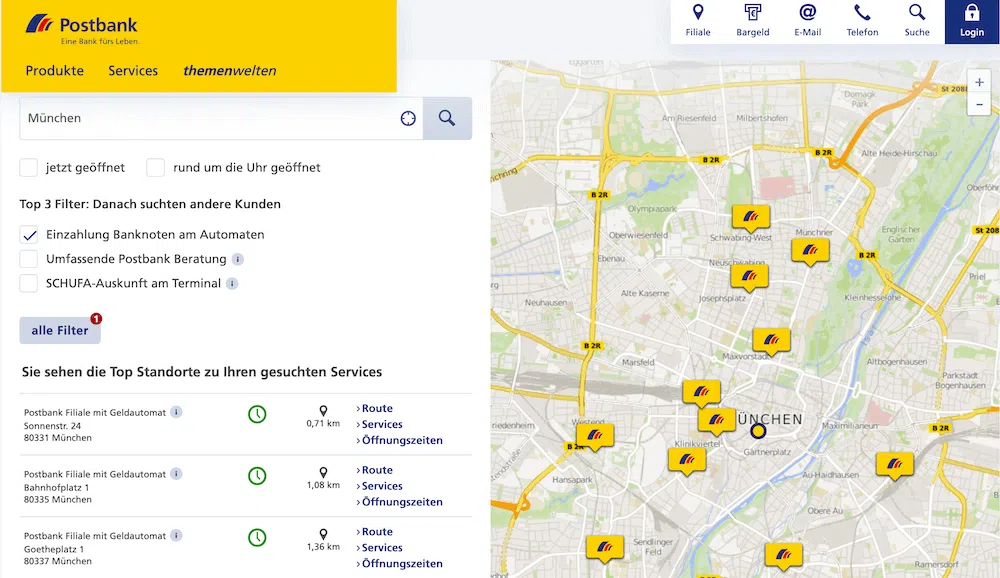Open the Postbank logo homepage
1000x578 pixels.
point(82,29)
